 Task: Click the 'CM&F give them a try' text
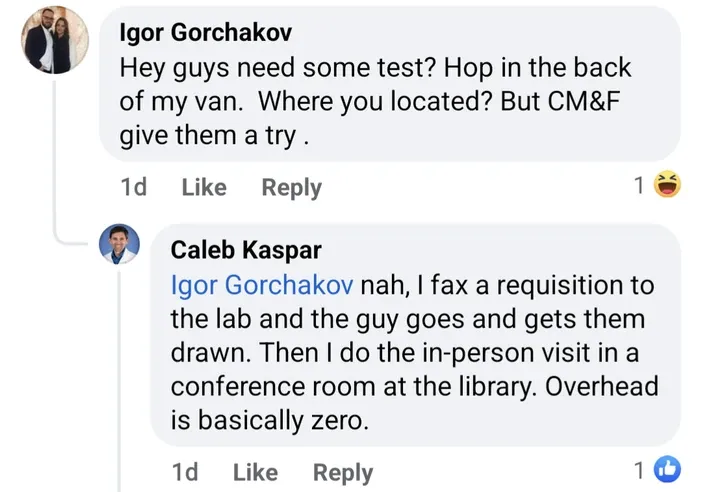coord(370,118)
